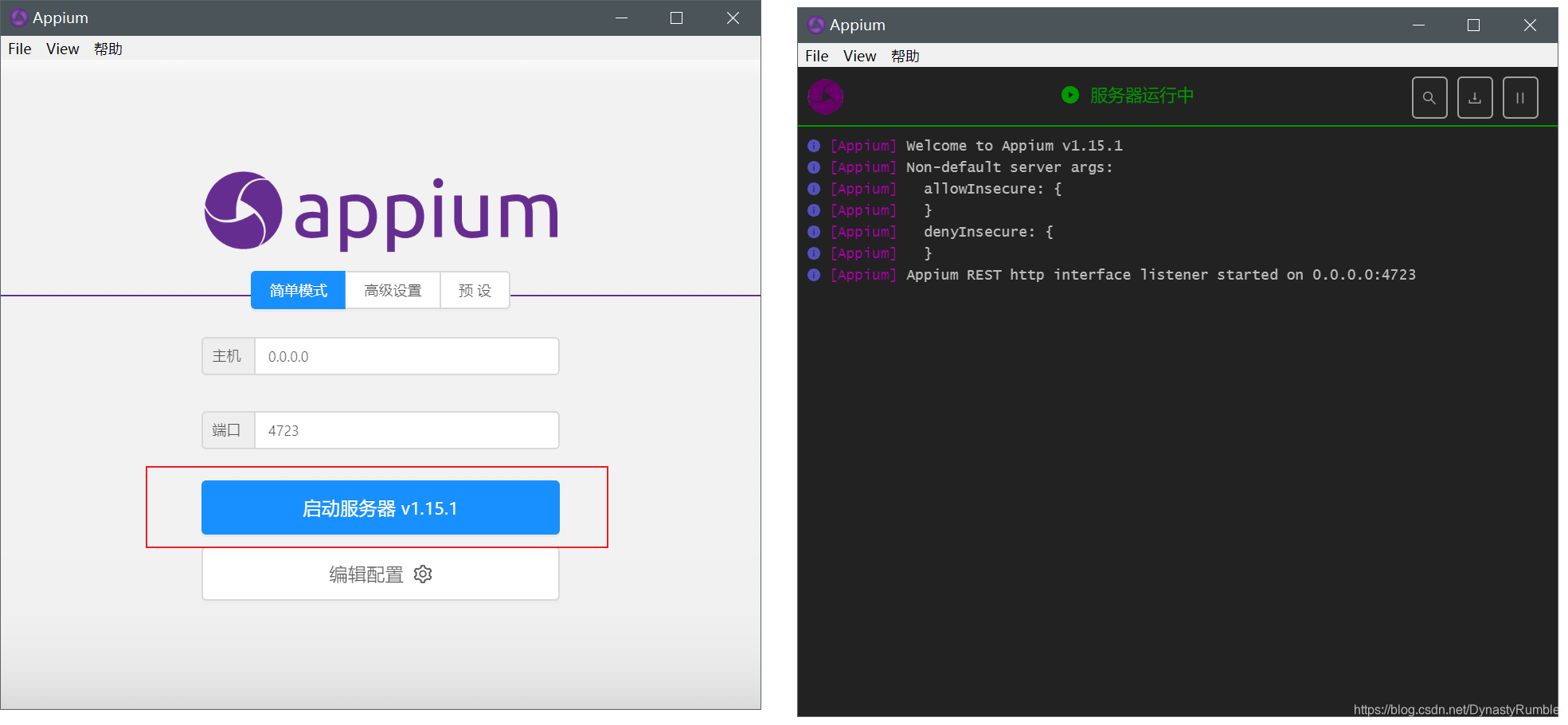Screen dimensions: 1568x725
Task: Click the Start Server v1.15.1 button
Action: (x=380, y=507)
